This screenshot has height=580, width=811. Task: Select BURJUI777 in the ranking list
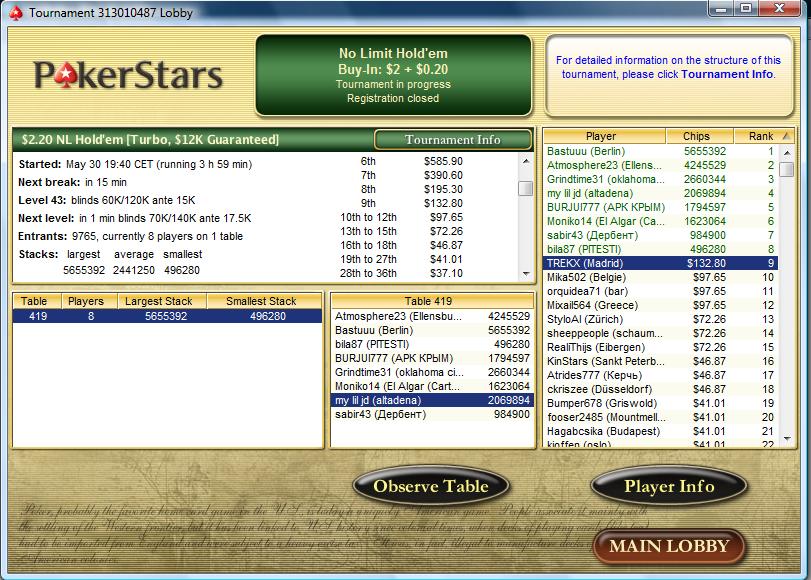[x=660, y=207]
